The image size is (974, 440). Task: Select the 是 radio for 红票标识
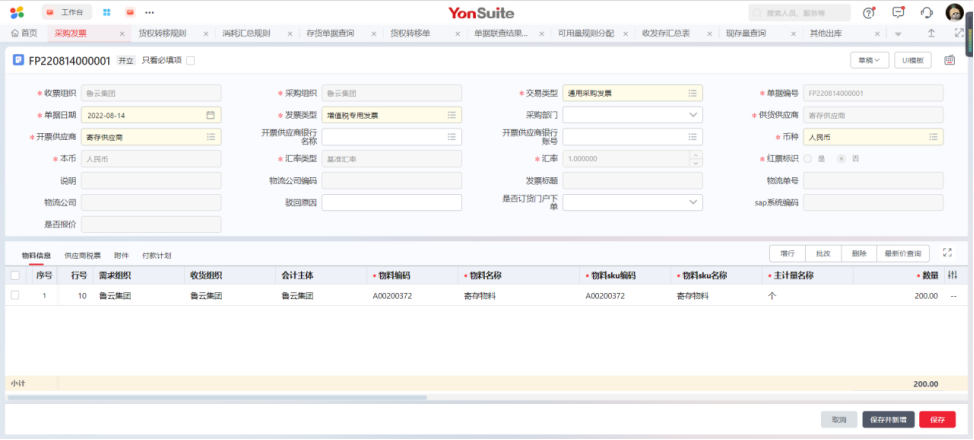point(809,159)
